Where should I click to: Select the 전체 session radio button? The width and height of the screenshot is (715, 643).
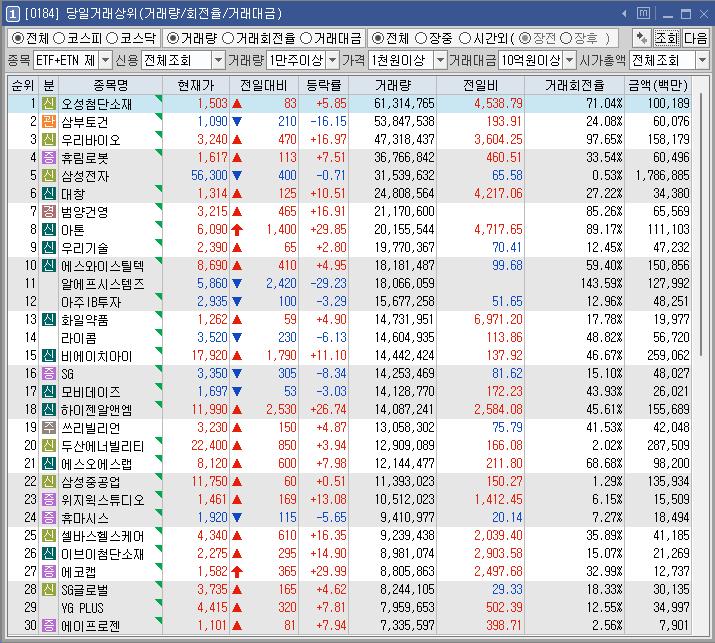pyautogui.click(x=377, y=38)
